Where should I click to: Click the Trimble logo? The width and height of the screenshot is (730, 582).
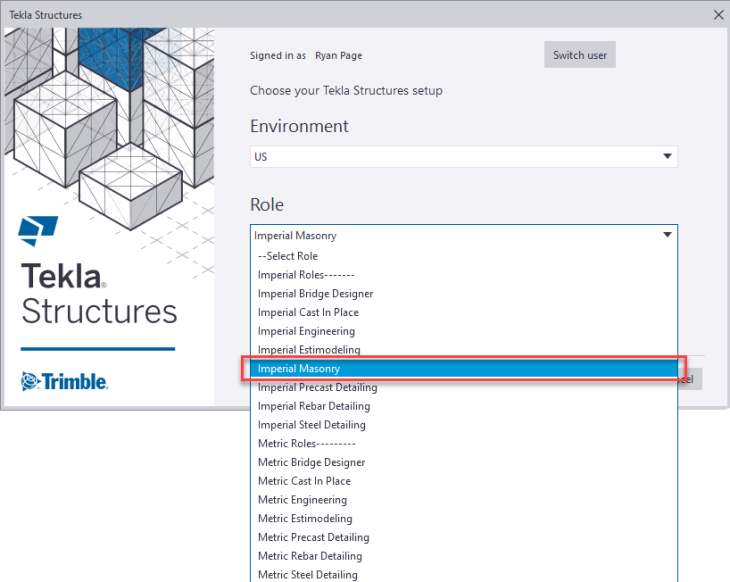tap(64, 381)
